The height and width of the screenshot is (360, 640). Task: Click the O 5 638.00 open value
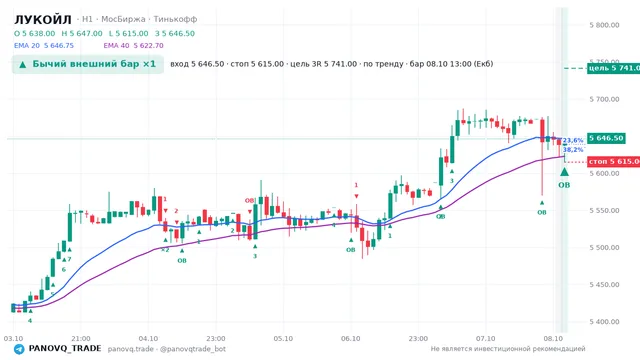click(35, 33)
